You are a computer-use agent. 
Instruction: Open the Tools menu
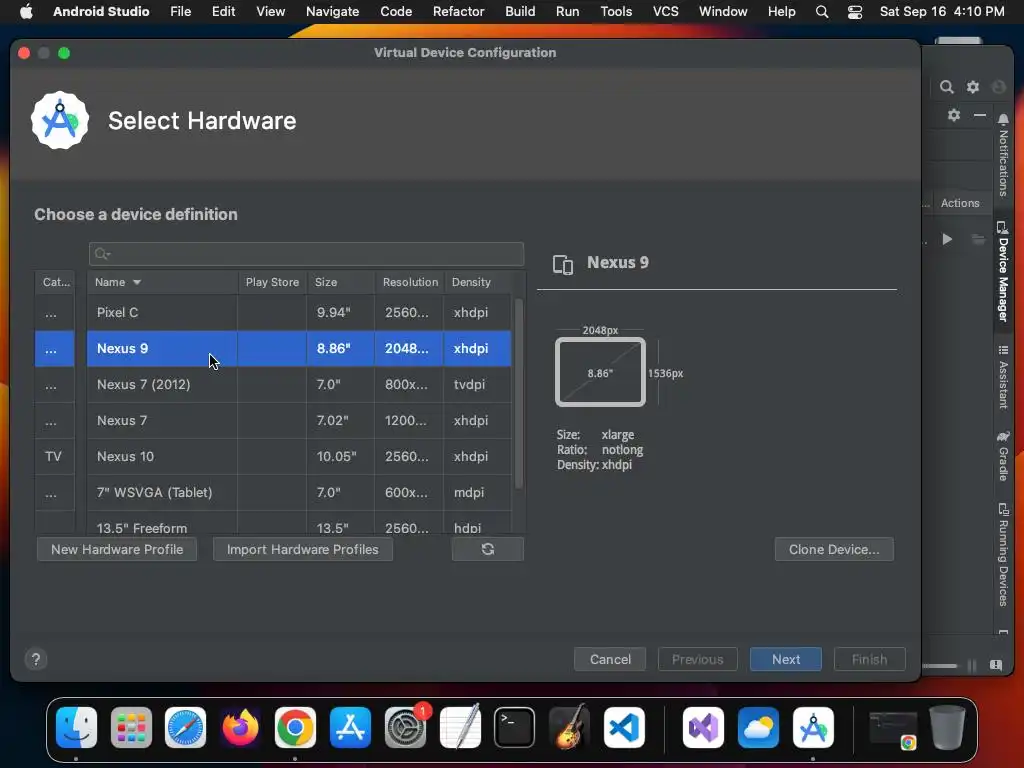point(616,12)
